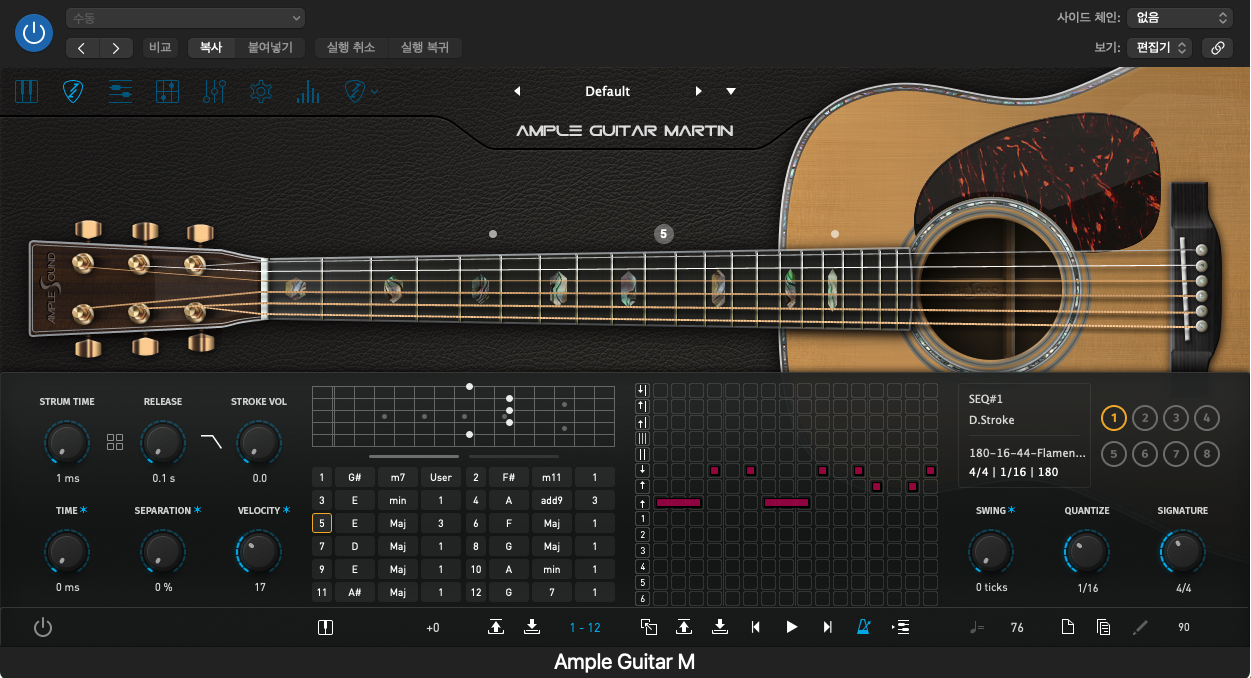Click the next setting arrow button
1251x678 pixels.
[x=116, y=48]
